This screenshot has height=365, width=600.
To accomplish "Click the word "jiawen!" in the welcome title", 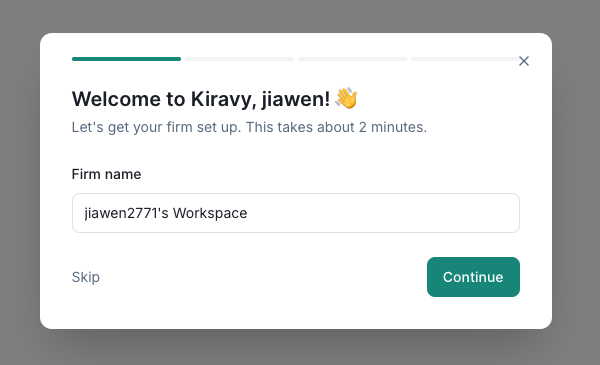I will click(x=296, y=99).
